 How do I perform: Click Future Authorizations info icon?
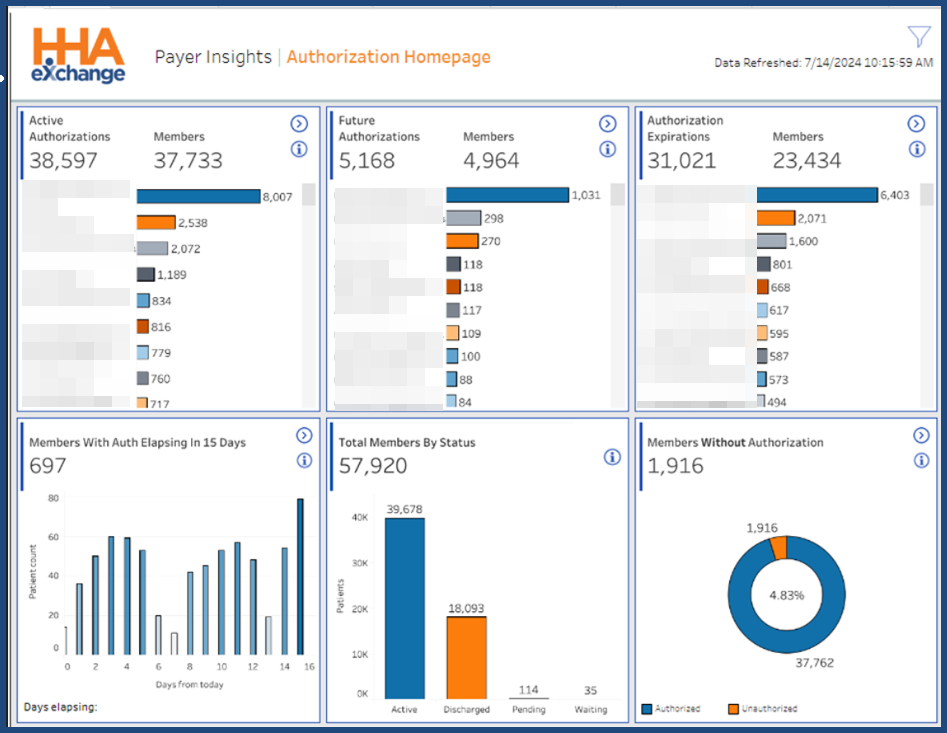tap(607, 149)
